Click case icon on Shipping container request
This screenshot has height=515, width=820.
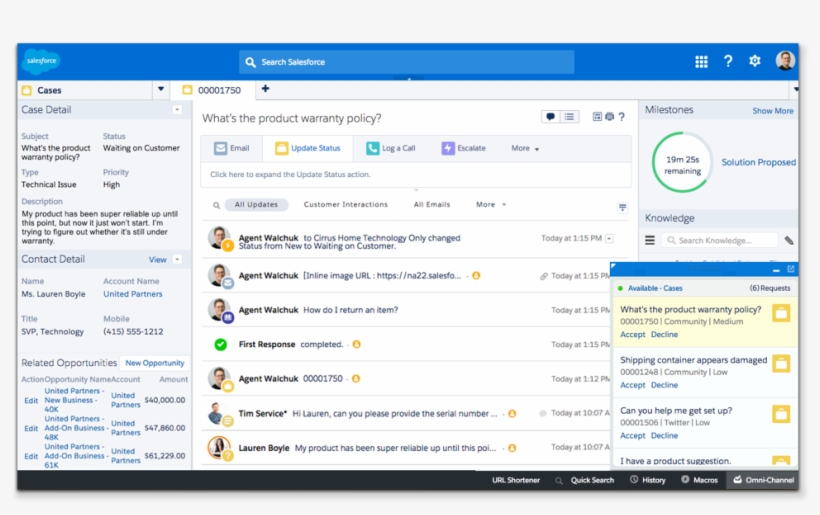point(781,364)
